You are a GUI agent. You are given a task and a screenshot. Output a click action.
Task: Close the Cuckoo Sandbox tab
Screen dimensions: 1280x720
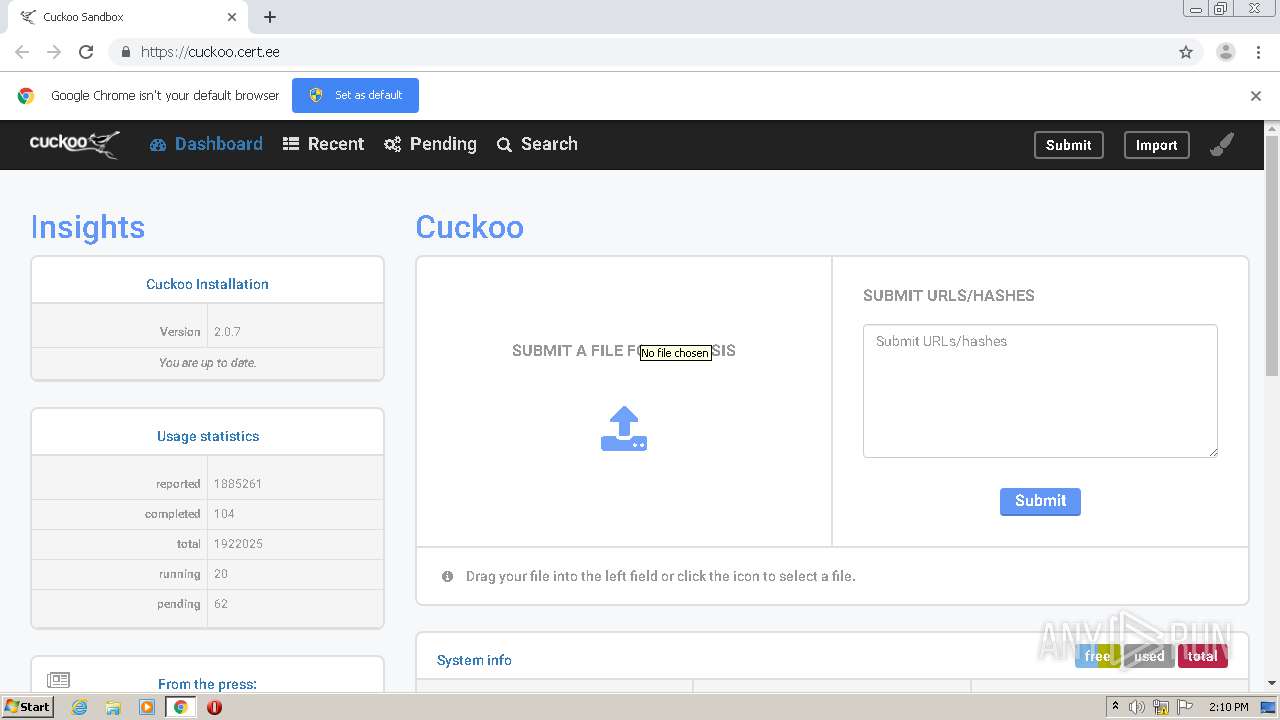tap(232, 17)
